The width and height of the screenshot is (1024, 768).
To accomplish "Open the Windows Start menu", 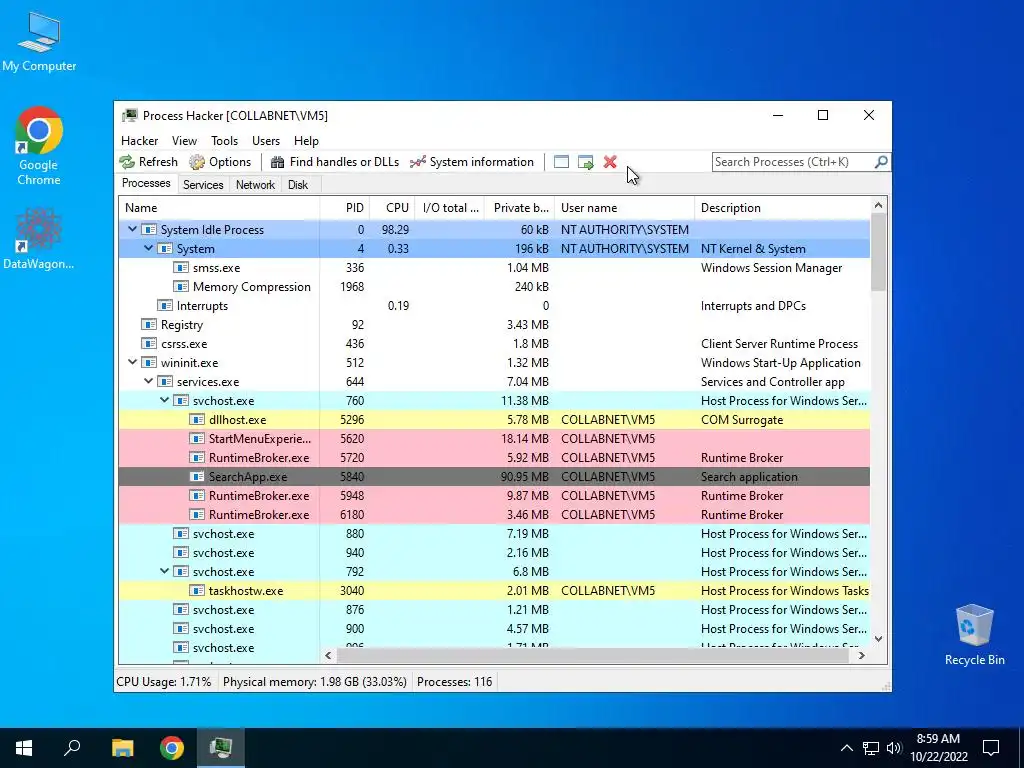I will [x=24, y=748].
